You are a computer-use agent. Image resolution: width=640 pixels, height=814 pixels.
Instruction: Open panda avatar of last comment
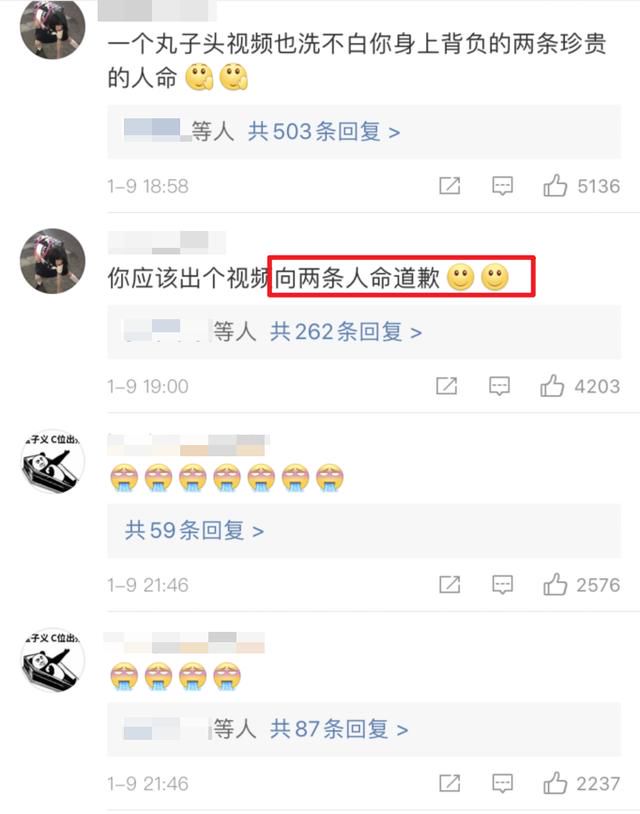pos(52,660)
